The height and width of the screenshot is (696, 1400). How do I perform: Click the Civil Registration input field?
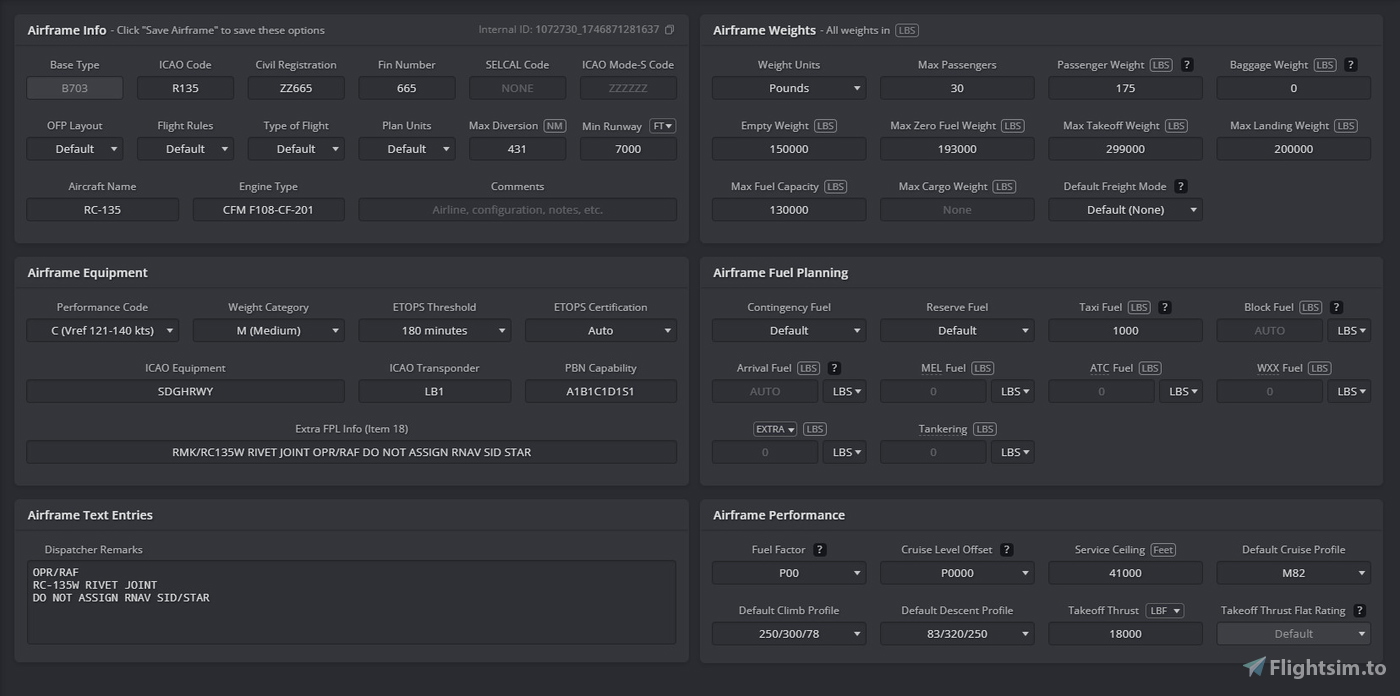(296, 88)
